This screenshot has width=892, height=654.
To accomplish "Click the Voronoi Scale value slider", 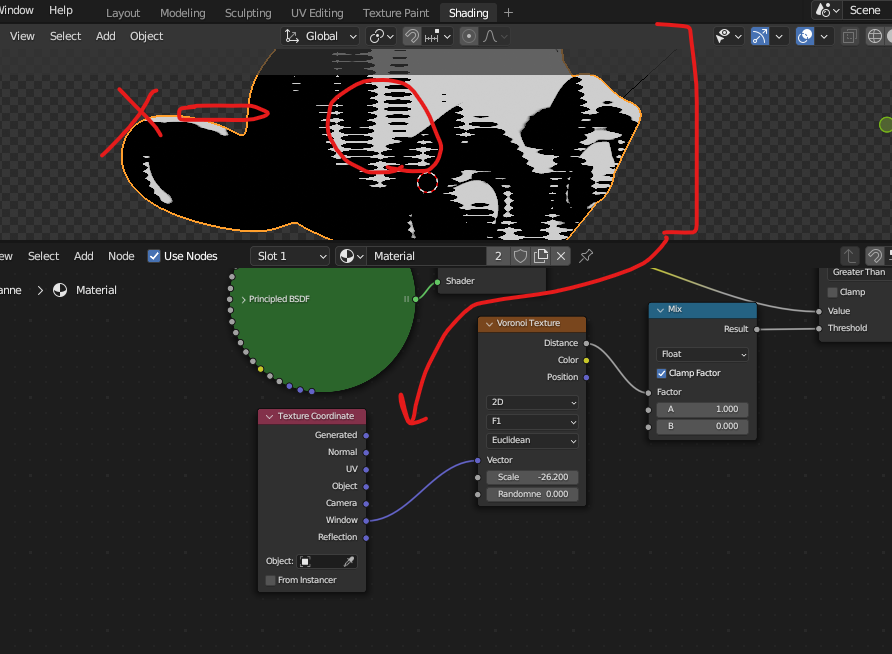I will (532, 477).
